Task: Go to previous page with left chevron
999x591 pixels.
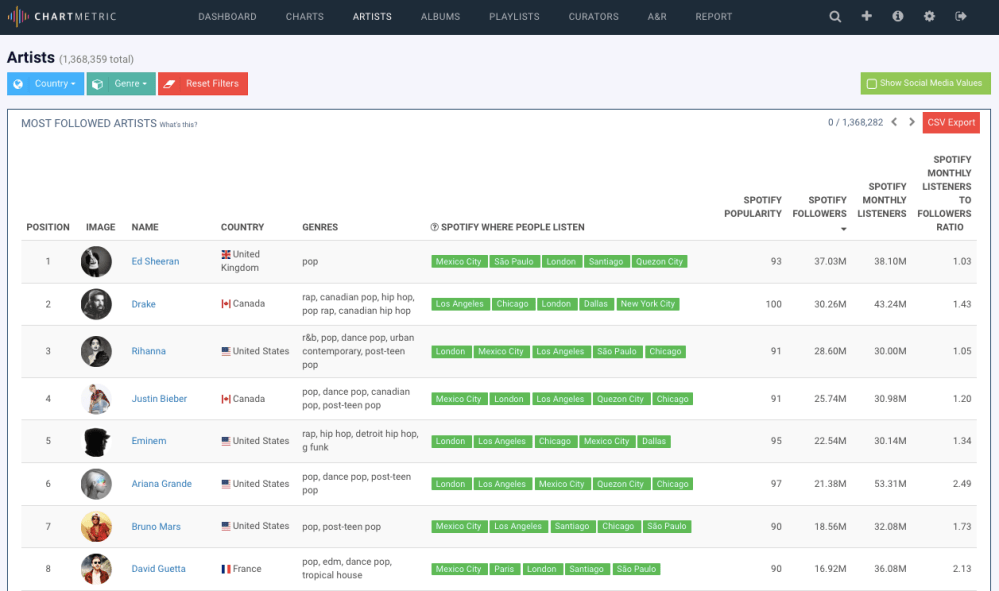Action: coord(894,123)
